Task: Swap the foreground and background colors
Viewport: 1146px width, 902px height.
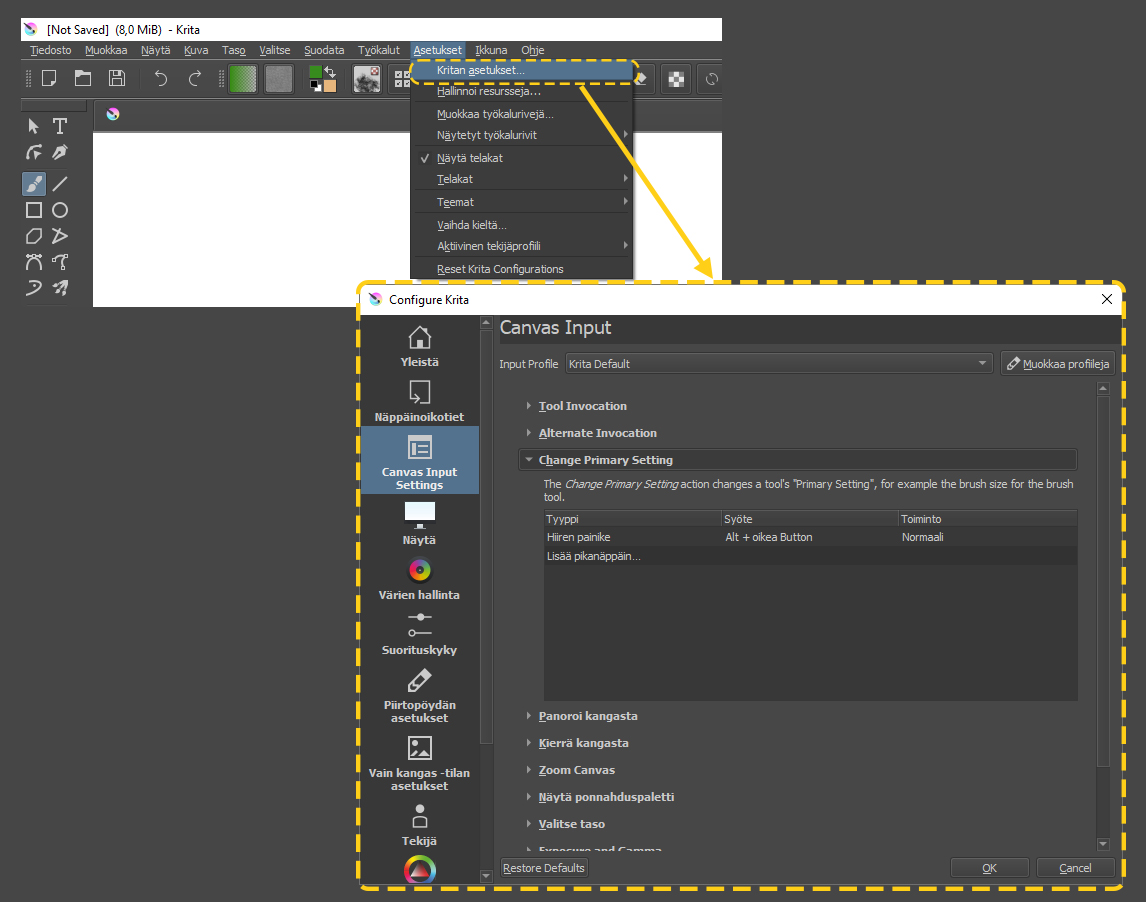Action: (x=330, y=72)
